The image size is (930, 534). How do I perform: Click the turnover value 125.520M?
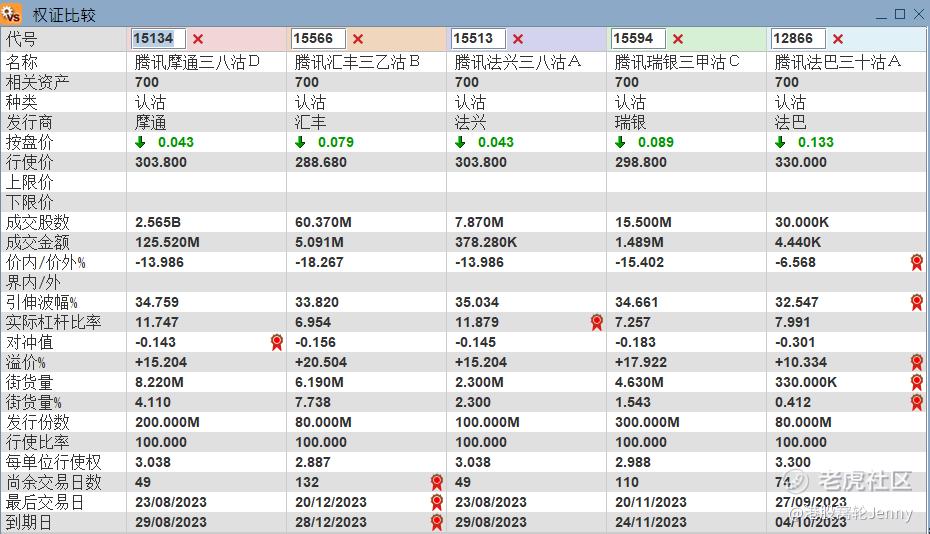pyautogui.click(x=167, y=243)
